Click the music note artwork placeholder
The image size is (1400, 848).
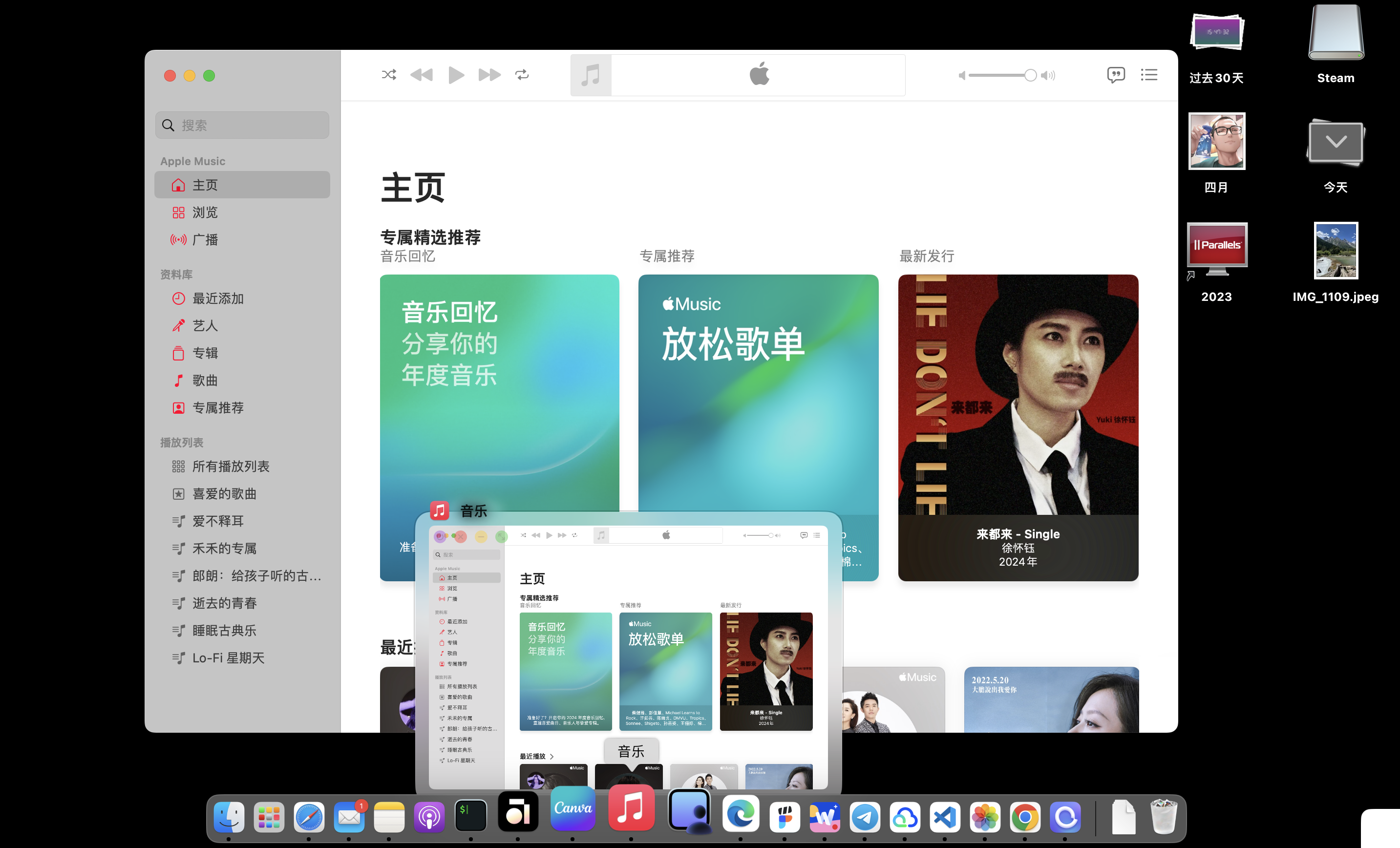tap(591, 75)
